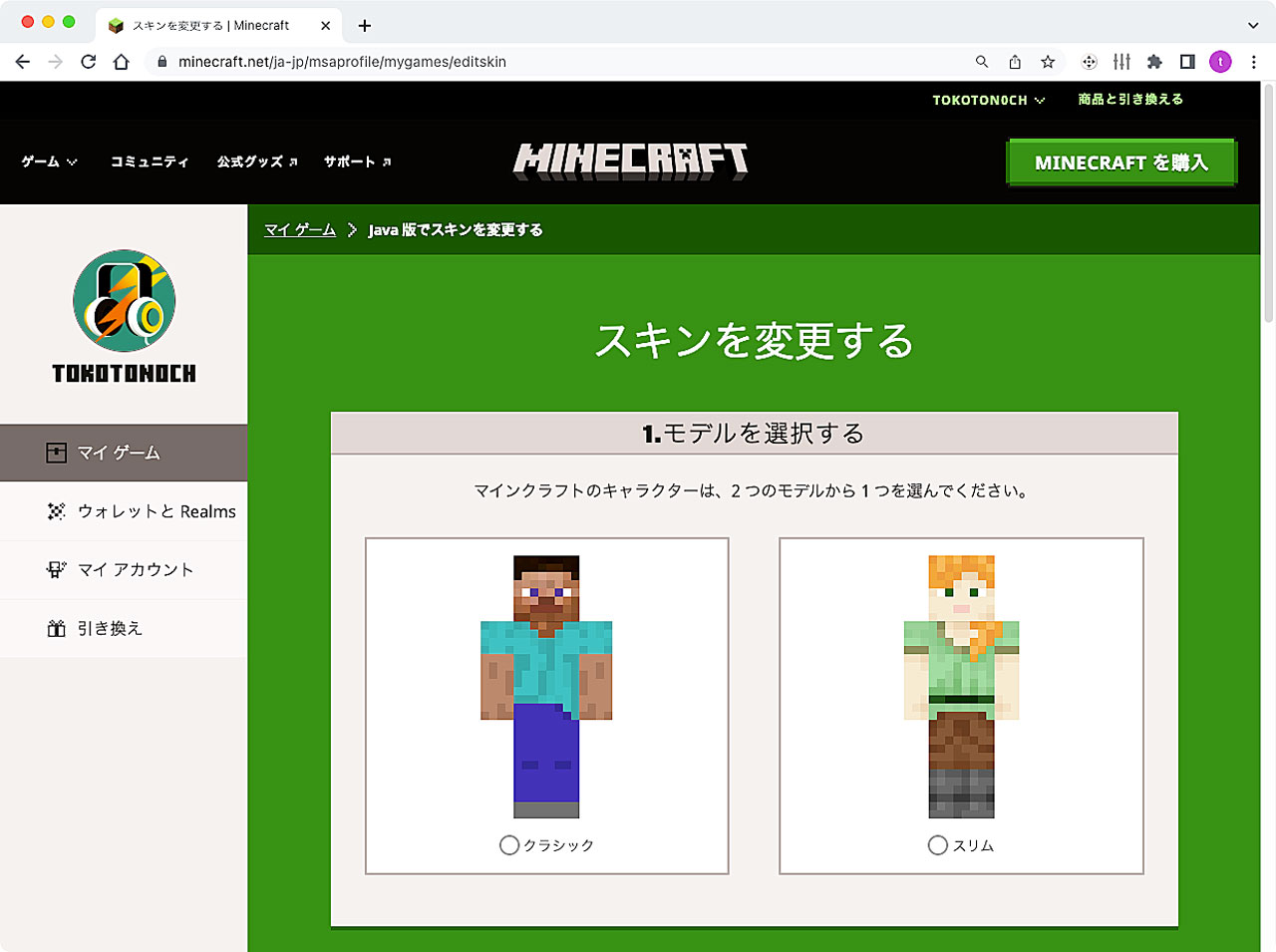
Task: Open the browser extensions puzzle icon
Action: 1154,62
